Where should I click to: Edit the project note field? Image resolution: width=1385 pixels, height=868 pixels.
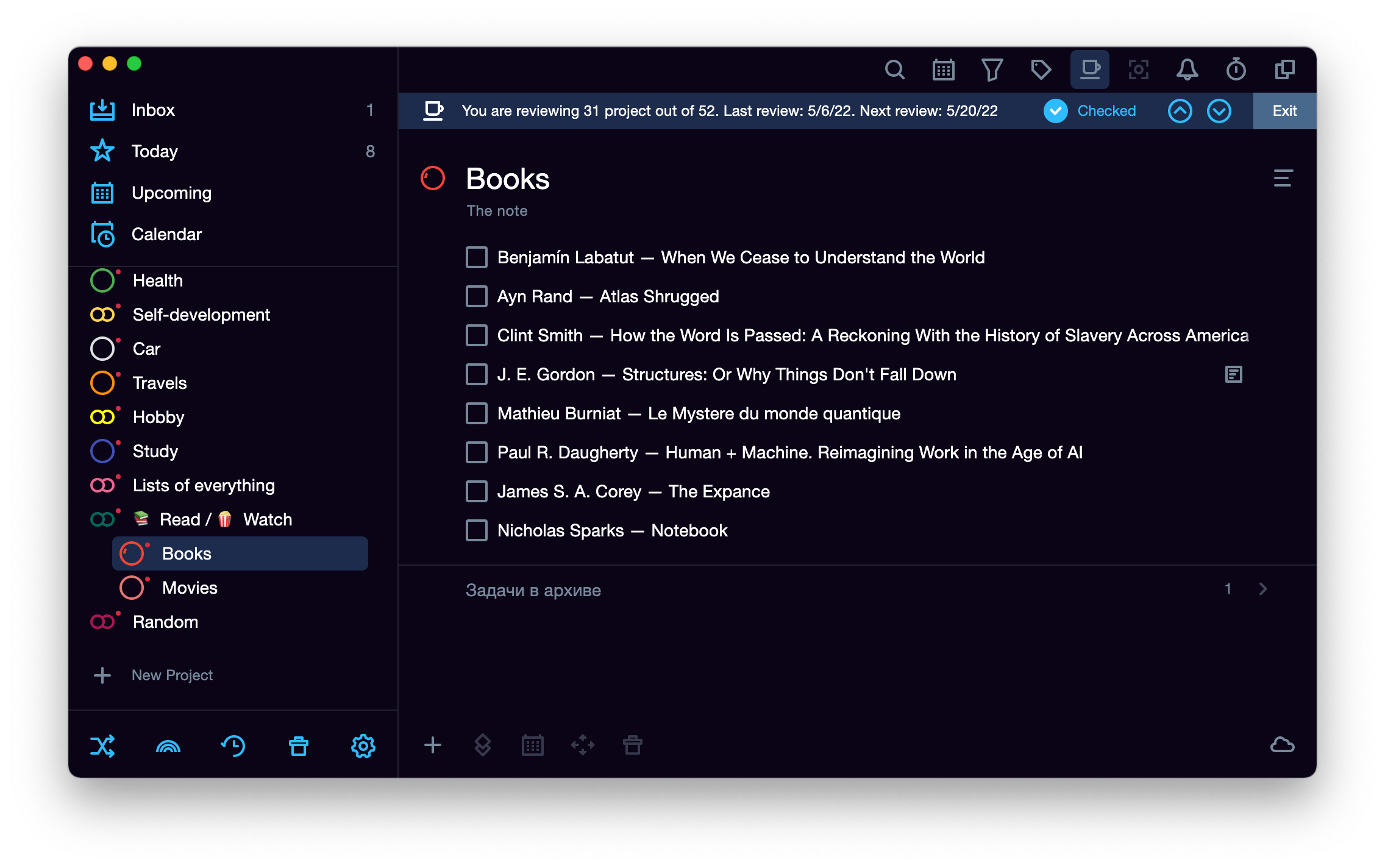tap(497, 211)
